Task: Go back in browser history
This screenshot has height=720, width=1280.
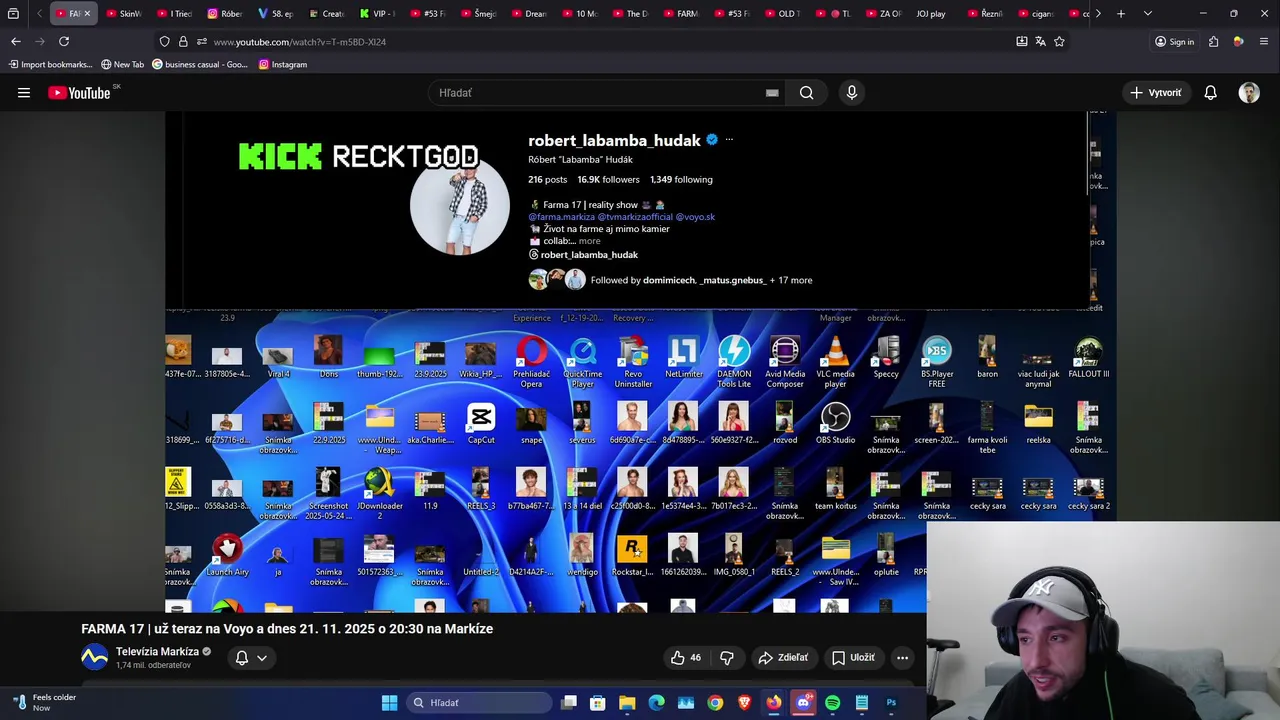Action: coord(16,41)
